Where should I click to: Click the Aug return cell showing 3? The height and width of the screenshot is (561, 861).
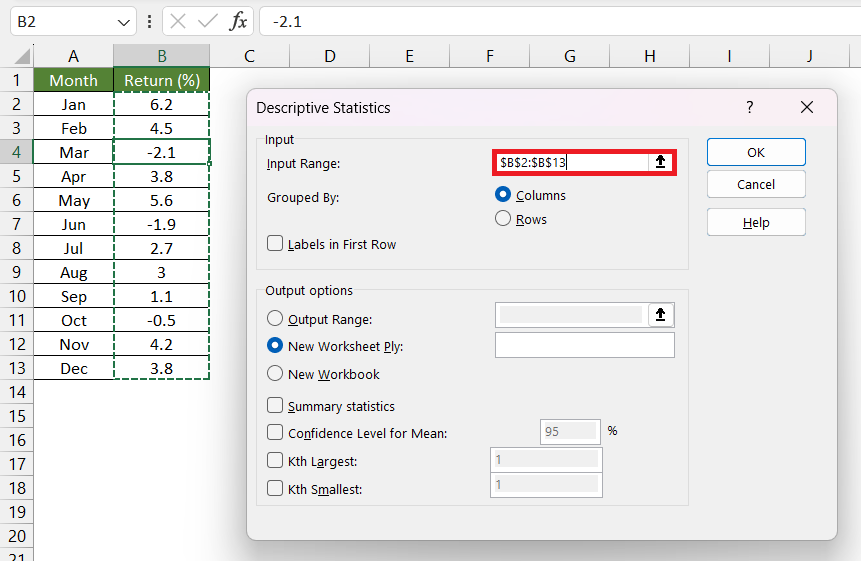coord(161,272)
